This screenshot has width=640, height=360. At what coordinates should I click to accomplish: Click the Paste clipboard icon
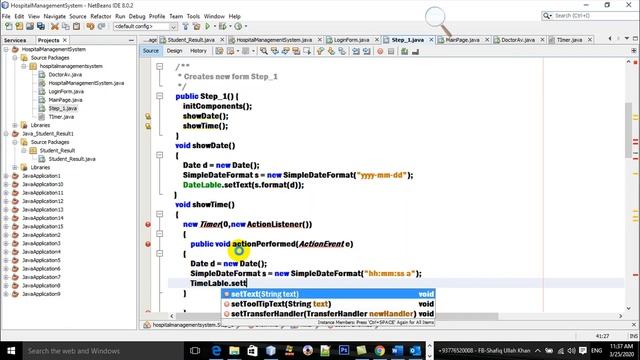click(76, 27)
